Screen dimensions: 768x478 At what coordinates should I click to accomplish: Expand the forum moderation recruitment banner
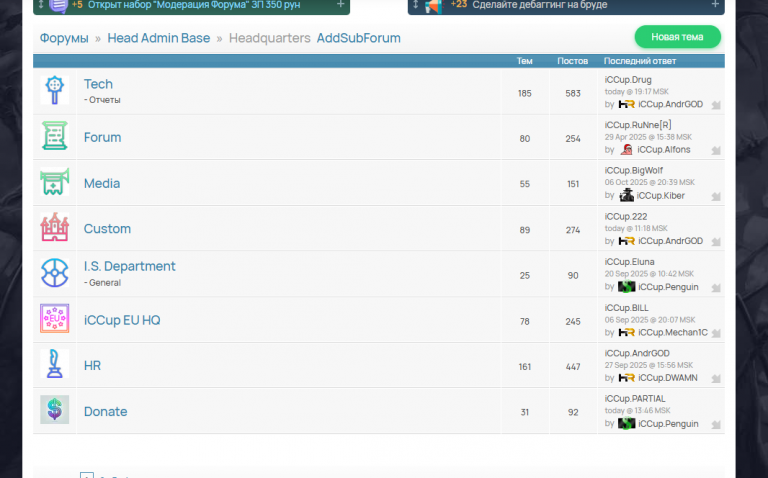[x=340, y=4]
